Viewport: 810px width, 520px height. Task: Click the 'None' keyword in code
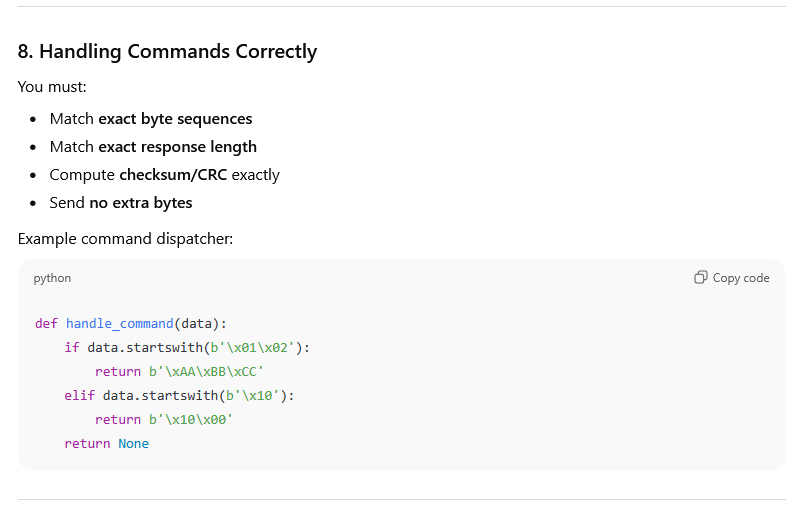click(133, 443)
